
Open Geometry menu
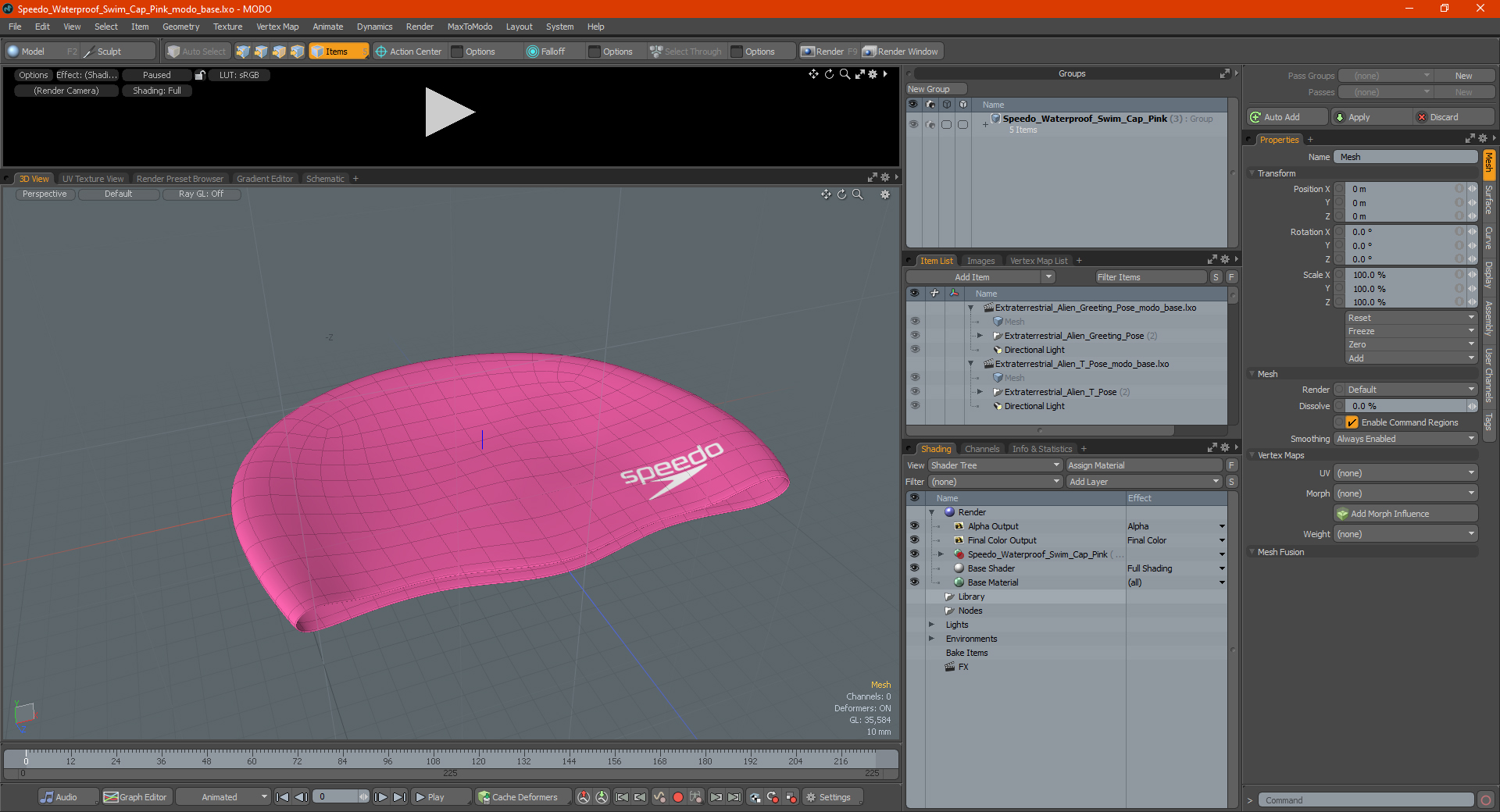[180, 27]
